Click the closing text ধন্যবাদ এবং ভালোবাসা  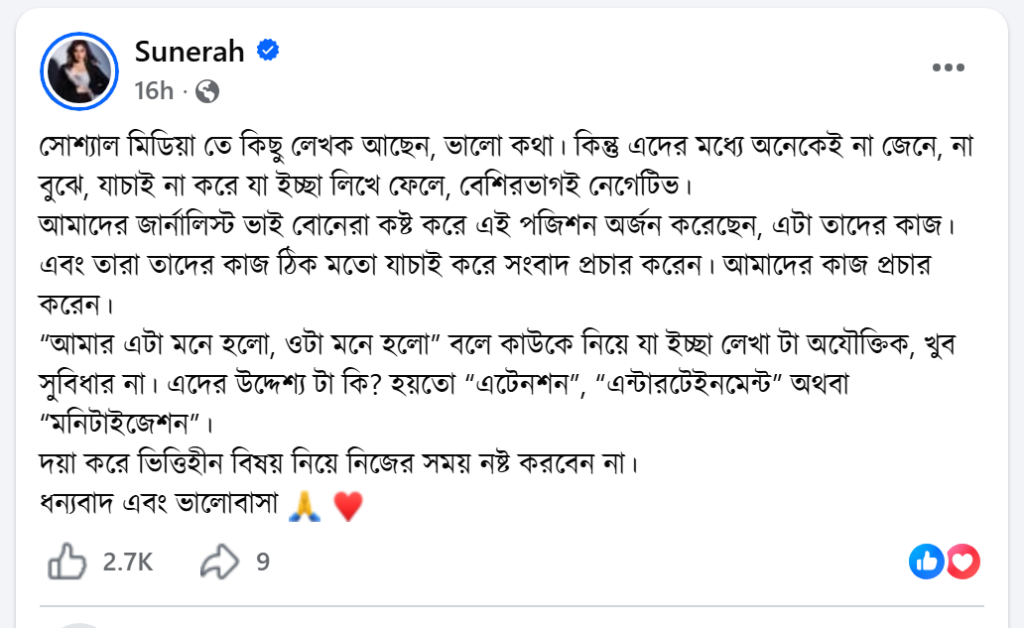pyautogui.click(x=160, y=507)
